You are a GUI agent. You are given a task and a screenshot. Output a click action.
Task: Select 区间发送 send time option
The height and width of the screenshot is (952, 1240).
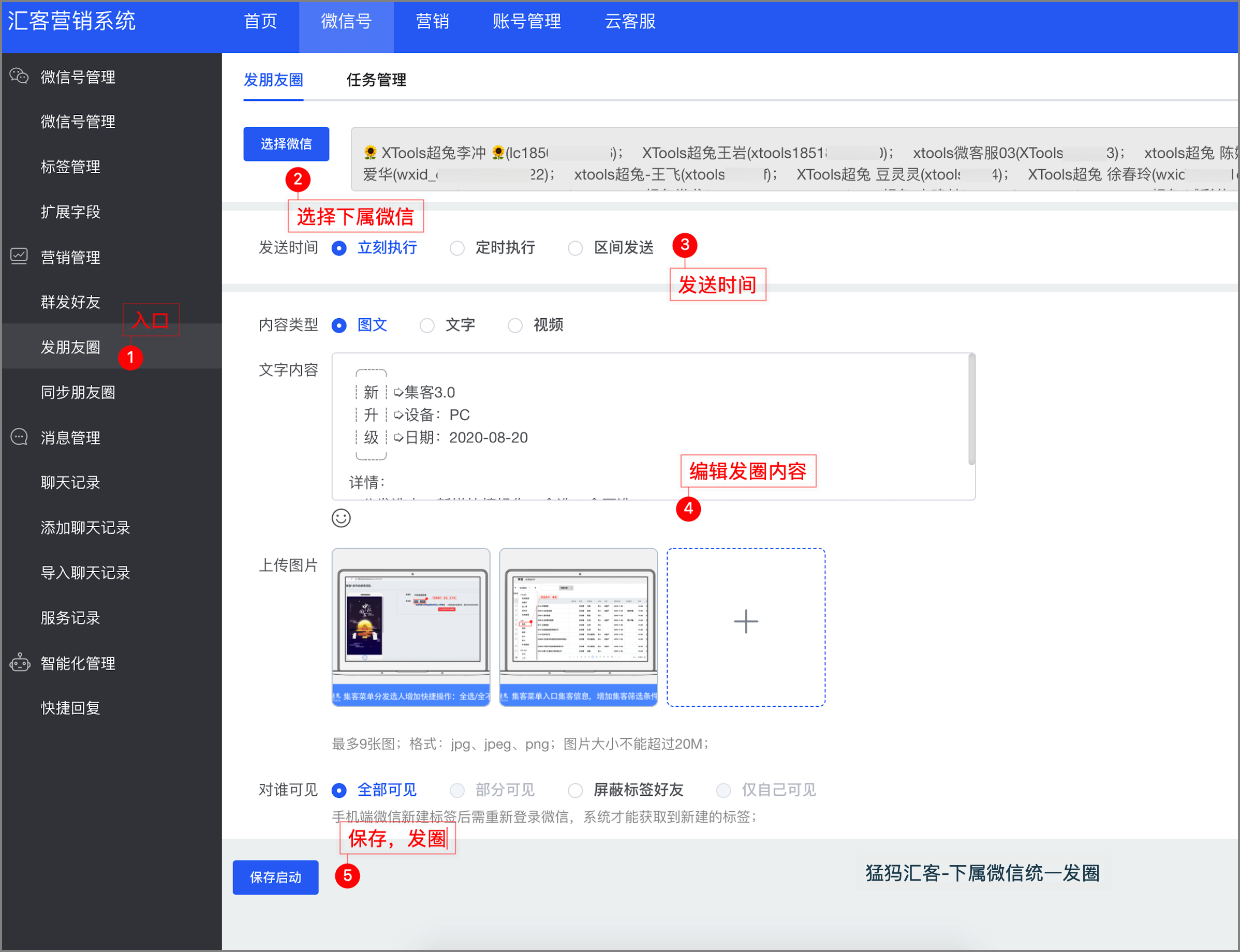pos(574,248)
